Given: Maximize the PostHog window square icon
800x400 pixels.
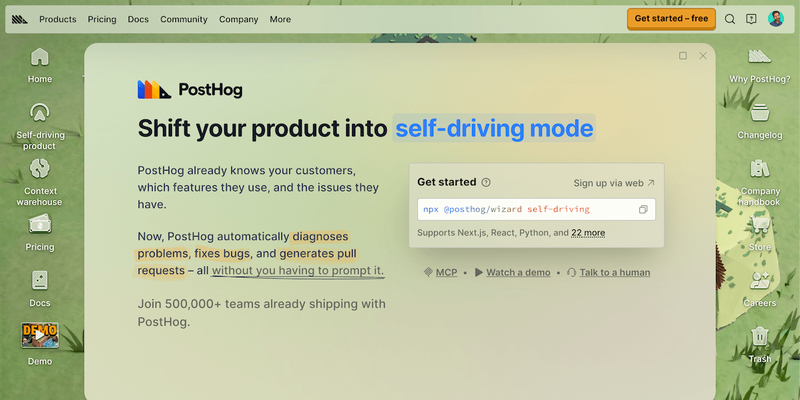Looking at the screenshot, I should pos(683,56).
